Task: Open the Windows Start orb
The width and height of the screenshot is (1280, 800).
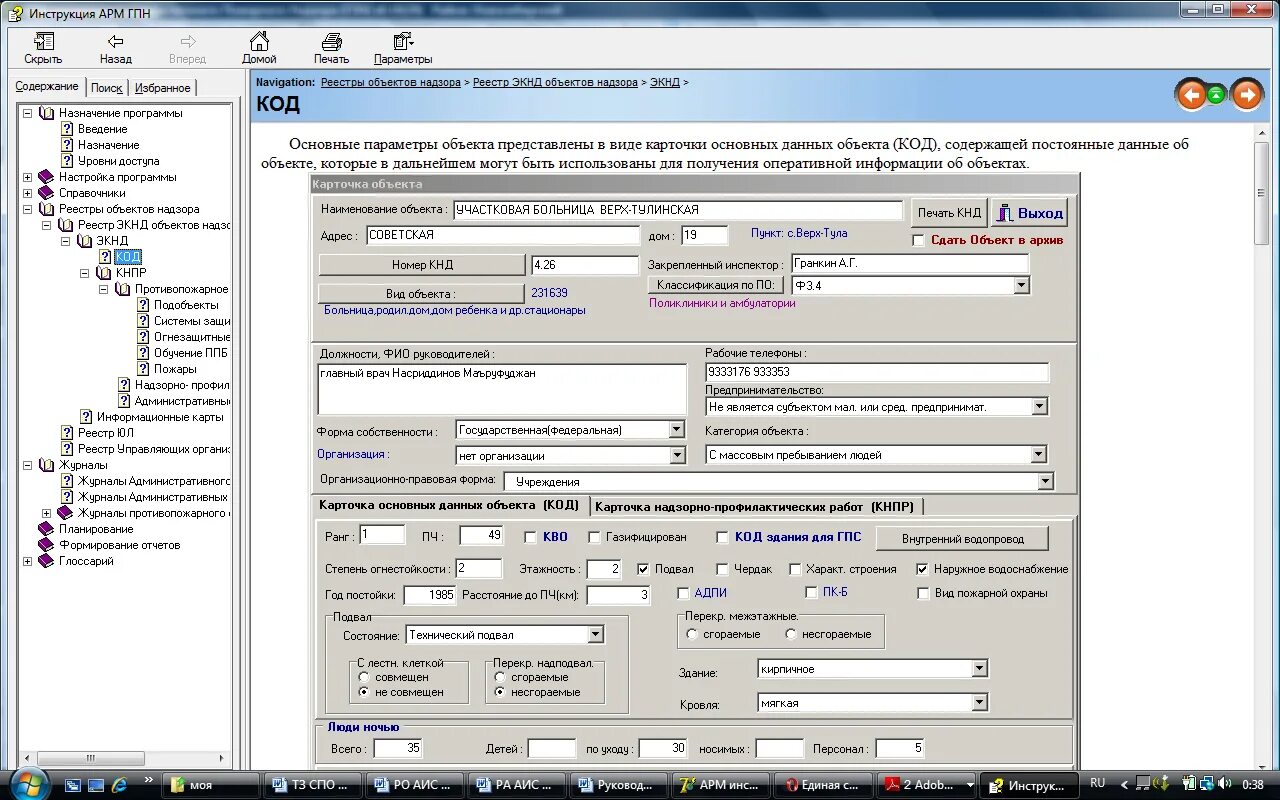Action: pos(27,783)
